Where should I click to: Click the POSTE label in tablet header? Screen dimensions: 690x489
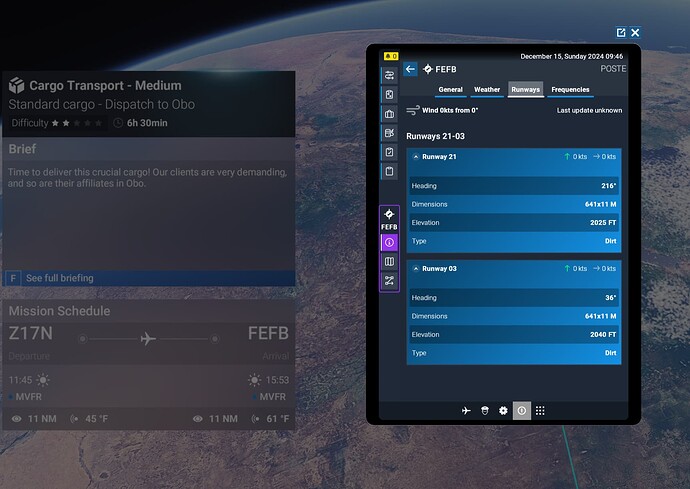pyautogui.click(x=613, y=69)
